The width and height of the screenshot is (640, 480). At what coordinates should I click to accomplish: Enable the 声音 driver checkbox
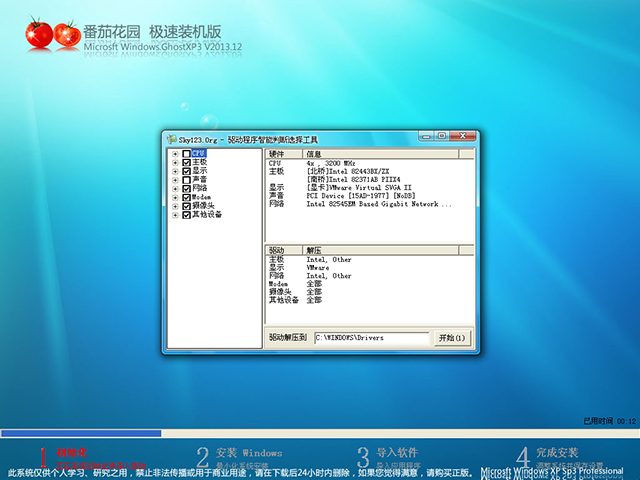coord(186,180)
